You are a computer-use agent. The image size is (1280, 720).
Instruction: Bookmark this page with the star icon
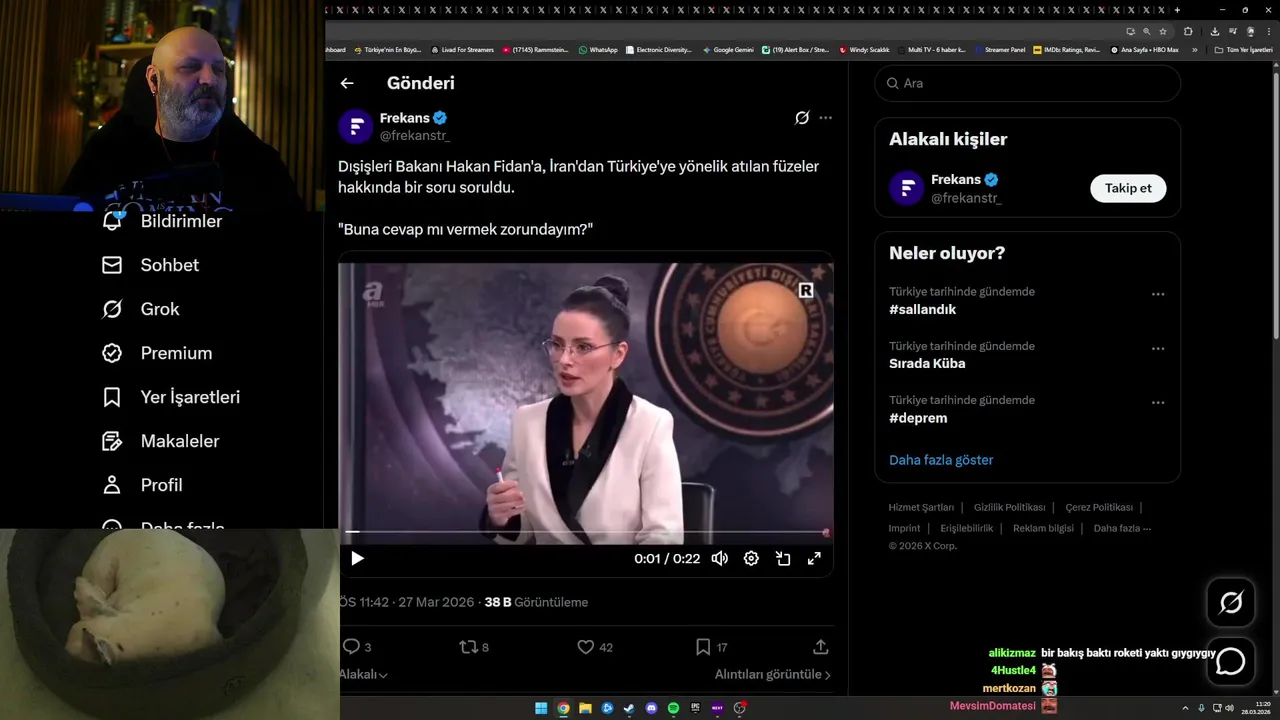[1163, 31]
